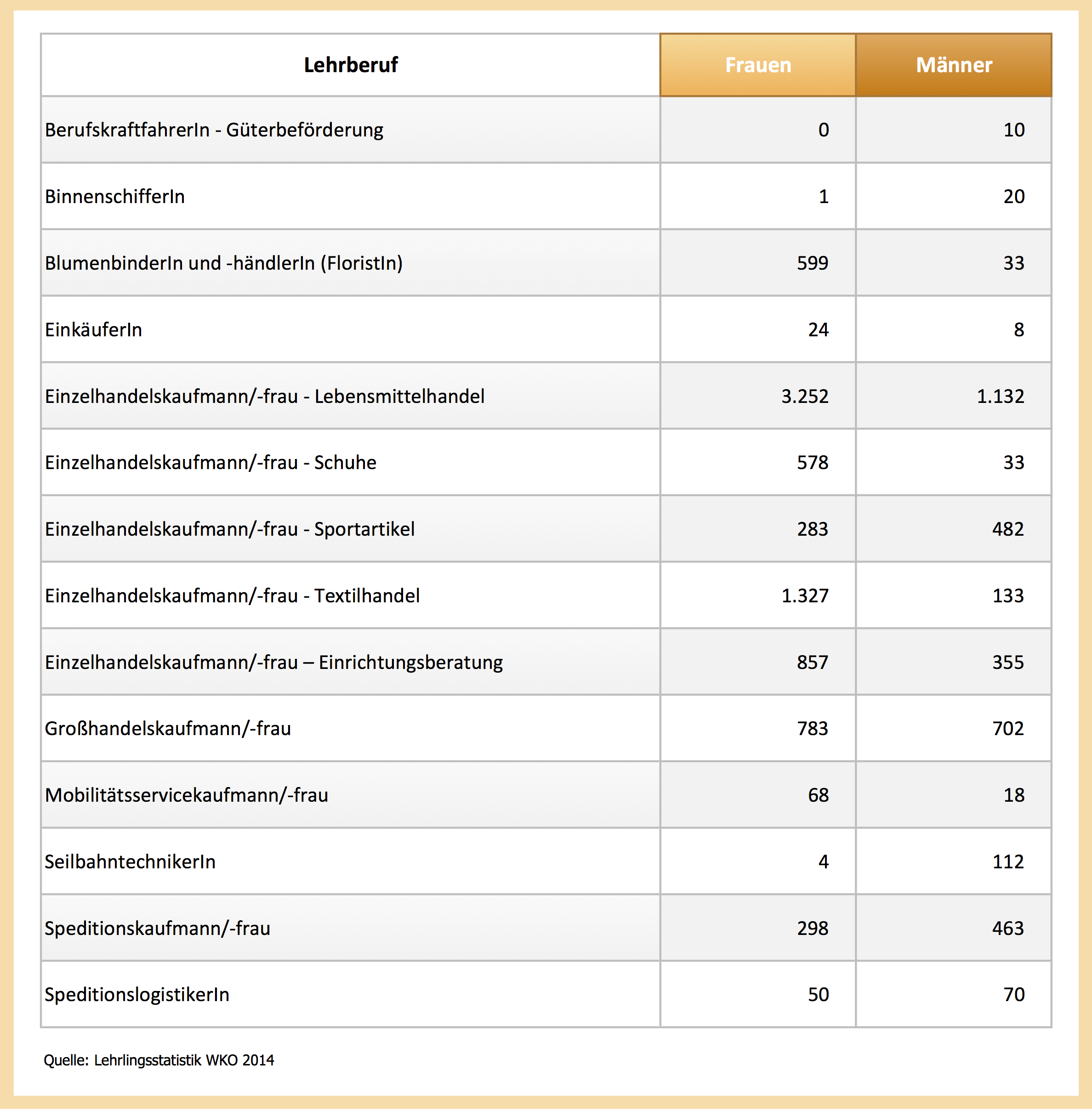Viewport: 1092px width, 1110px height.
Task: Click the Frauen column header
Action: point(757,65)
